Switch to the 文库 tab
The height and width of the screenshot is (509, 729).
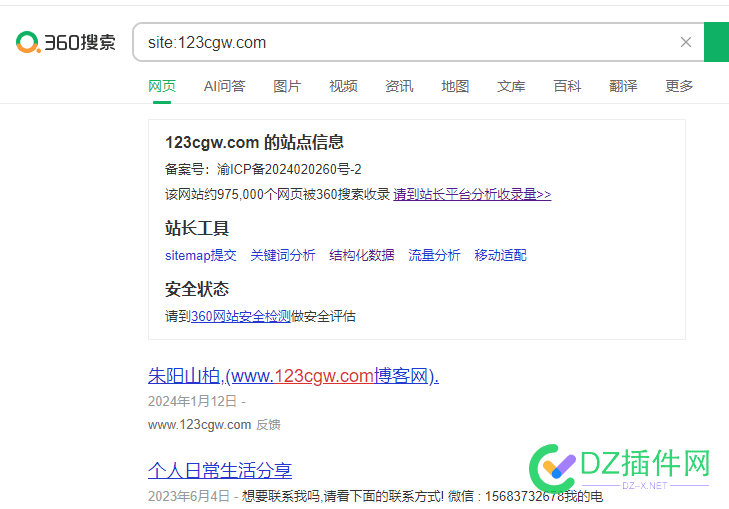click(511, 86)
